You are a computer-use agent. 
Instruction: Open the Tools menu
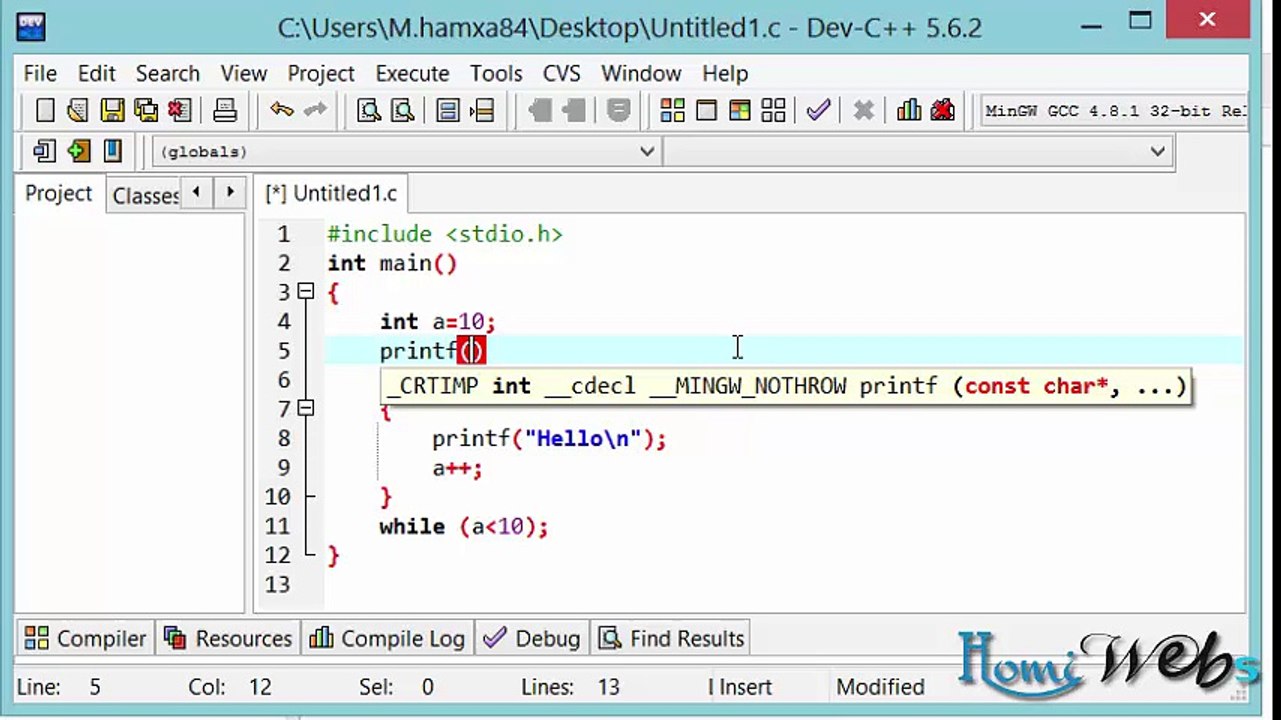(496, 74)
